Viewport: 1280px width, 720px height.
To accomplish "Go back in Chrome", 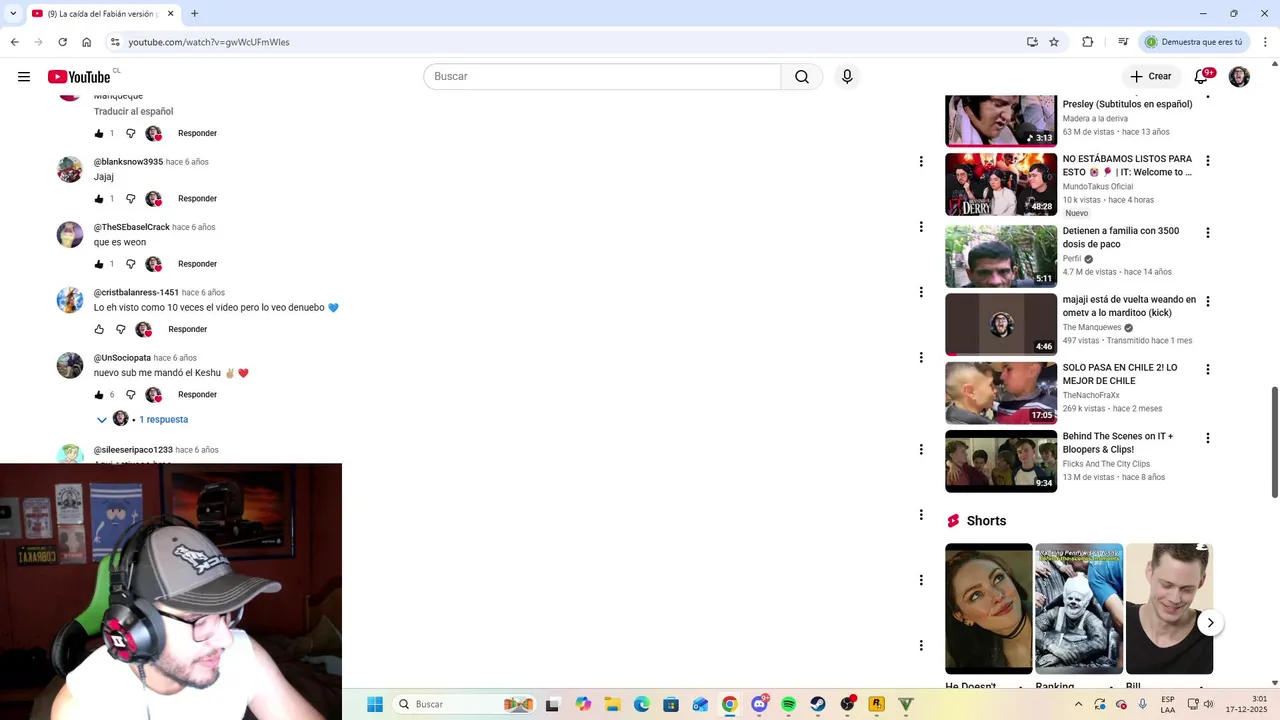I will click(14, 42).
